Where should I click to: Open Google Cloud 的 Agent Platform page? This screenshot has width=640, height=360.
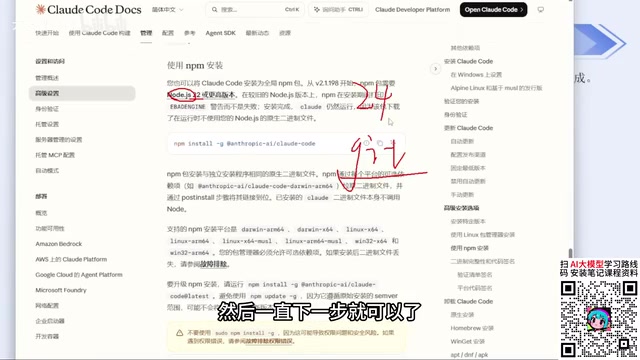79,275
